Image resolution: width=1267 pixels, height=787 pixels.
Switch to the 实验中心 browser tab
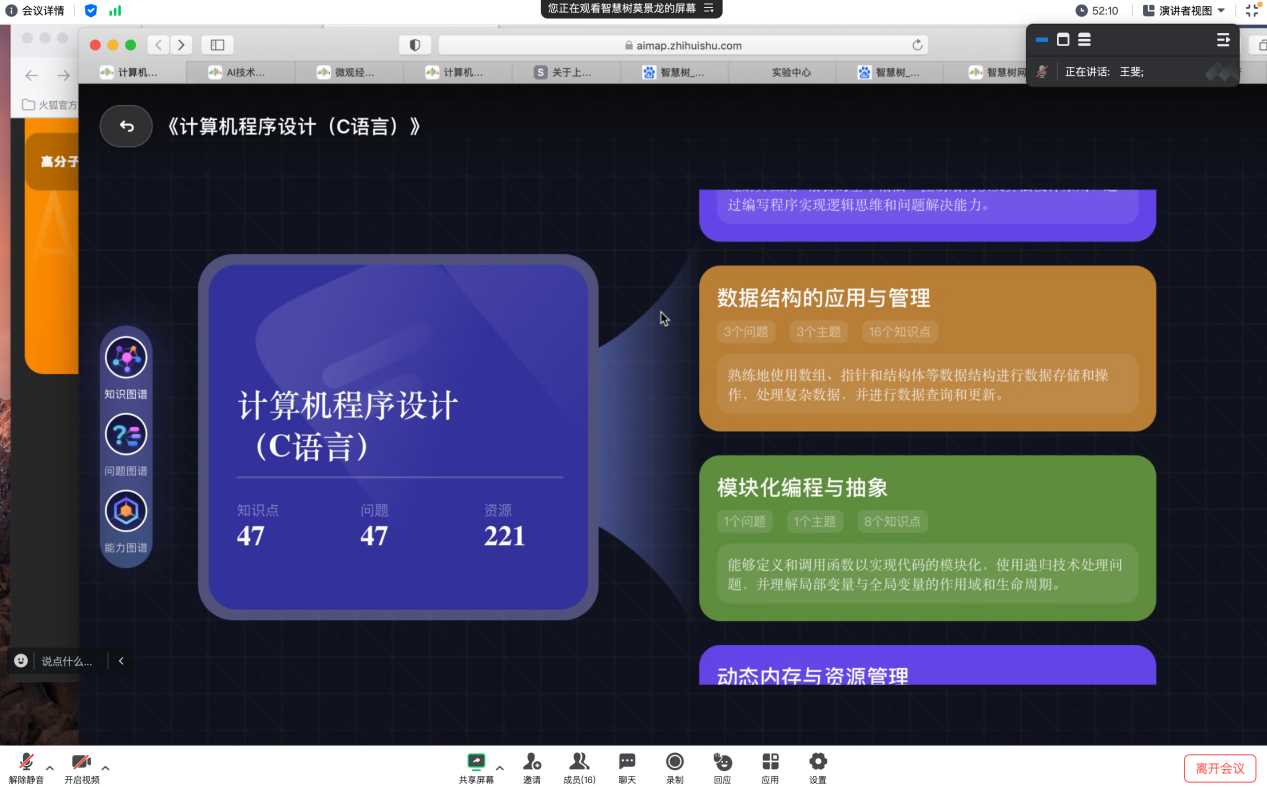coord(791,72)
